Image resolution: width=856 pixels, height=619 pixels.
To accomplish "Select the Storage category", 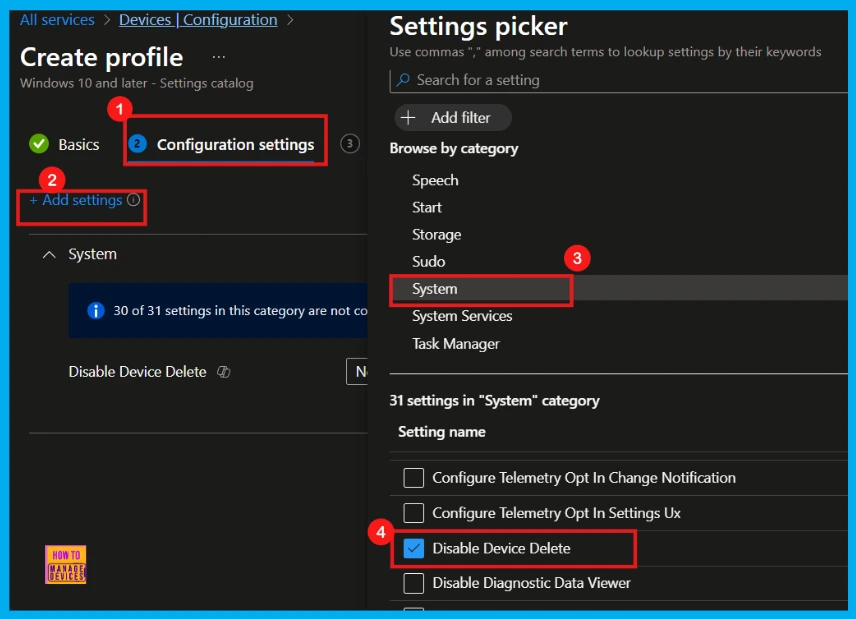I will click(x=437, y=235).
